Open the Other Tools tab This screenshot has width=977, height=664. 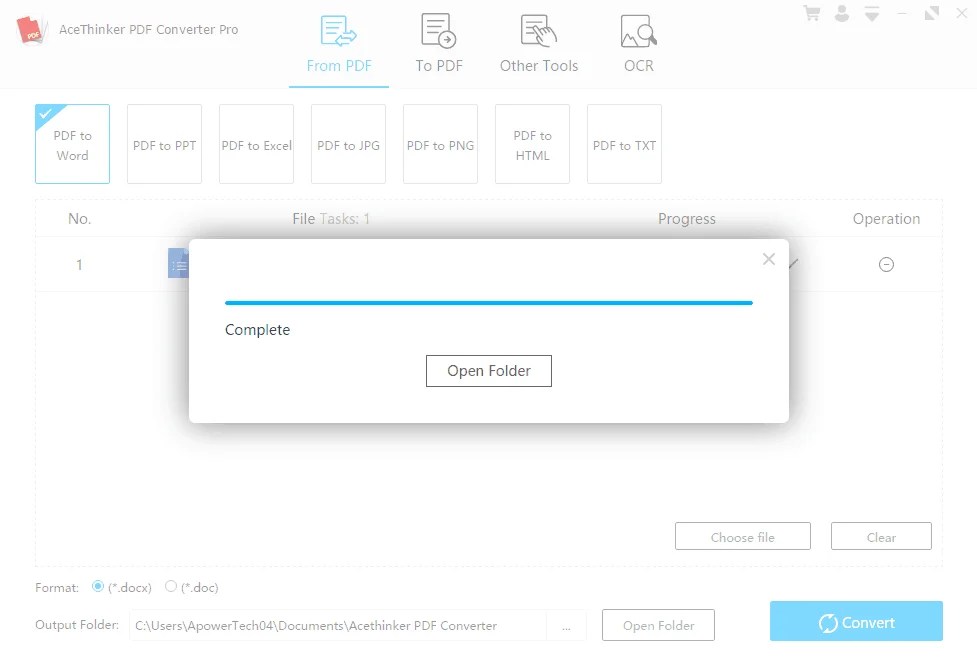539,44
